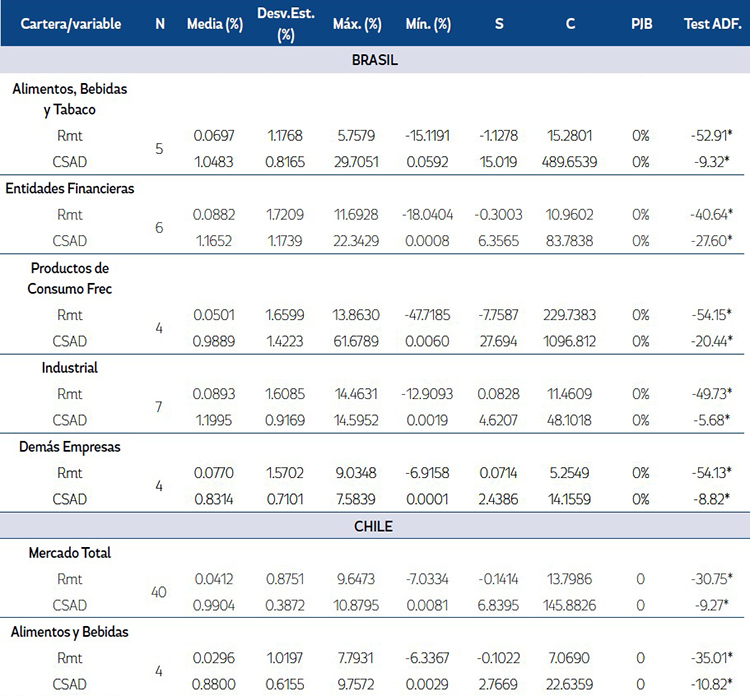Click the CHILE section heading
The height and width of the screenshot is (696, 750).
point(375,526)
